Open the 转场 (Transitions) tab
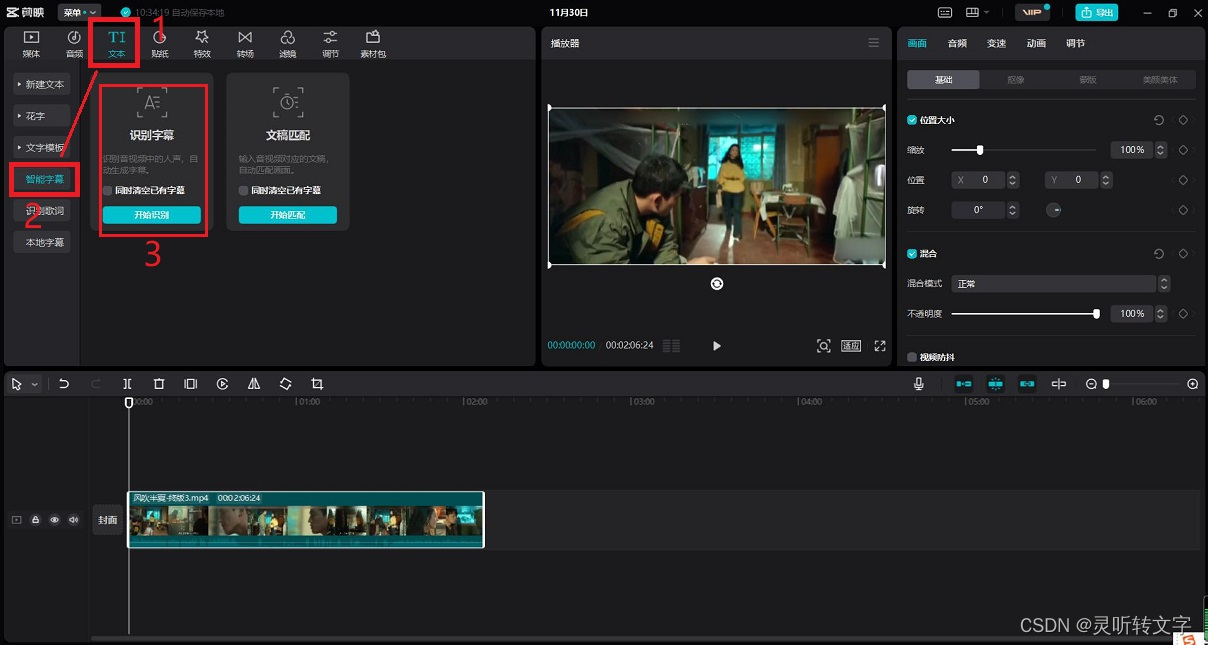 (245, 44)
